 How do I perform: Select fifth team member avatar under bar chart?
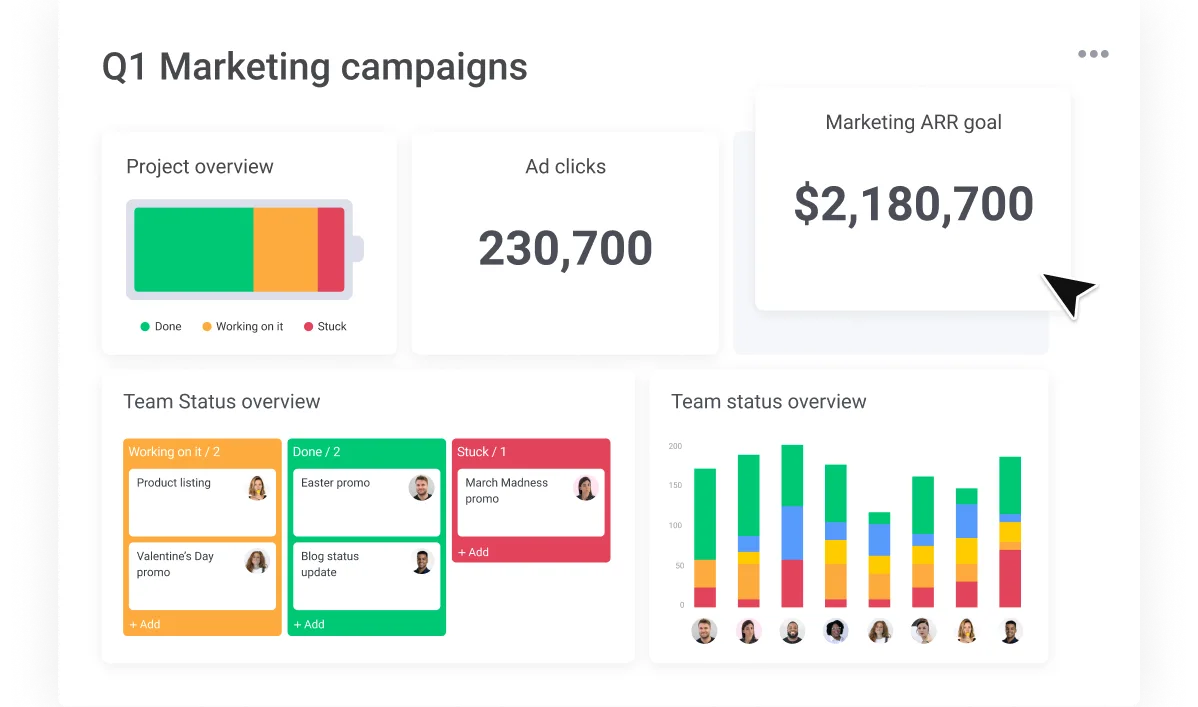pos(879,631)
